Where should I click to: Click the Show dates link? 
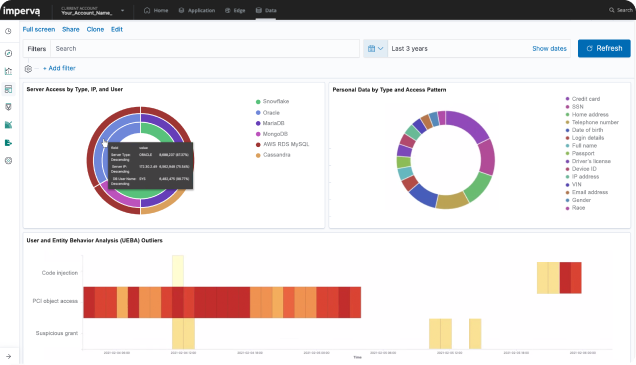(x=549, y=49)
